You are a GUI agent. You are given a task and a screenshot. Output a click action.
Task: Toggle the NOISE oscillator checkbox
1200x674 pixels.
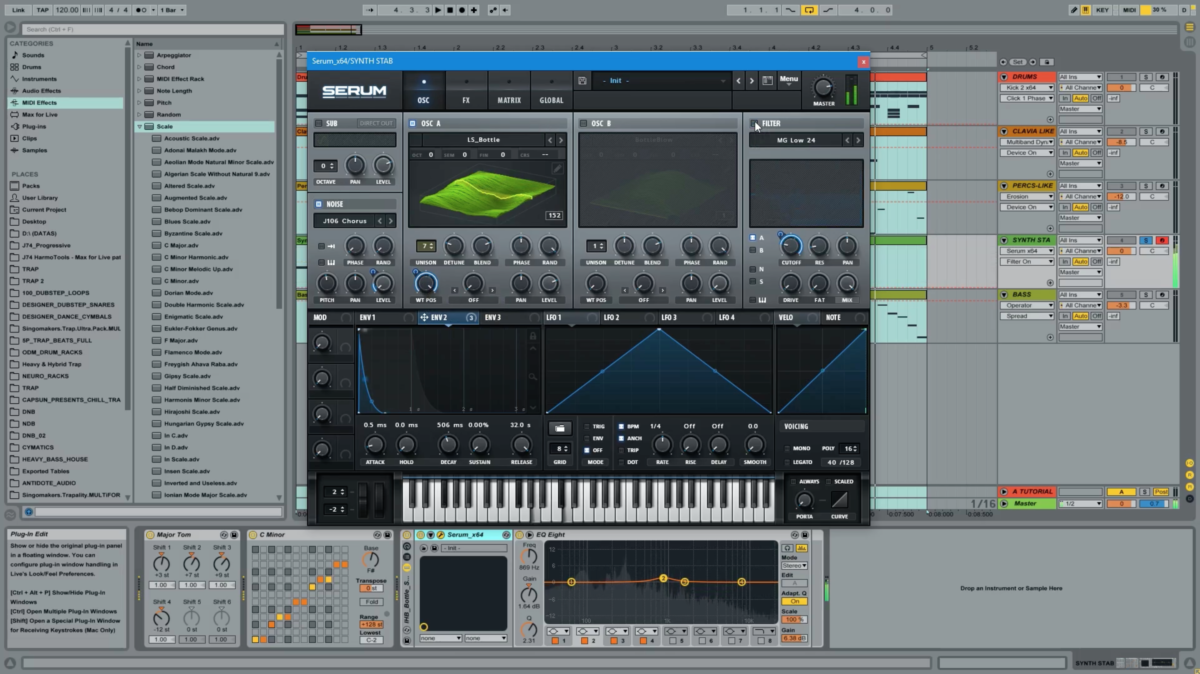(319, 204)
